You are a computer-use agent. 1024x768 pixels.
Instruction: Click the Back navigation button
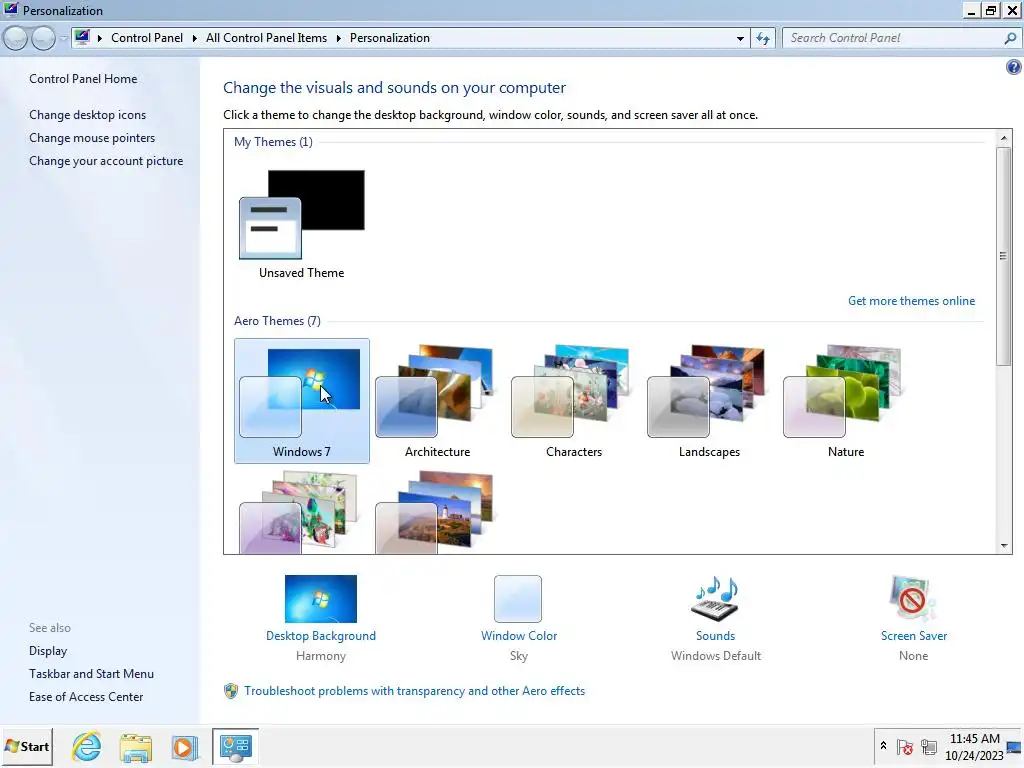click(x=15, y=39)
